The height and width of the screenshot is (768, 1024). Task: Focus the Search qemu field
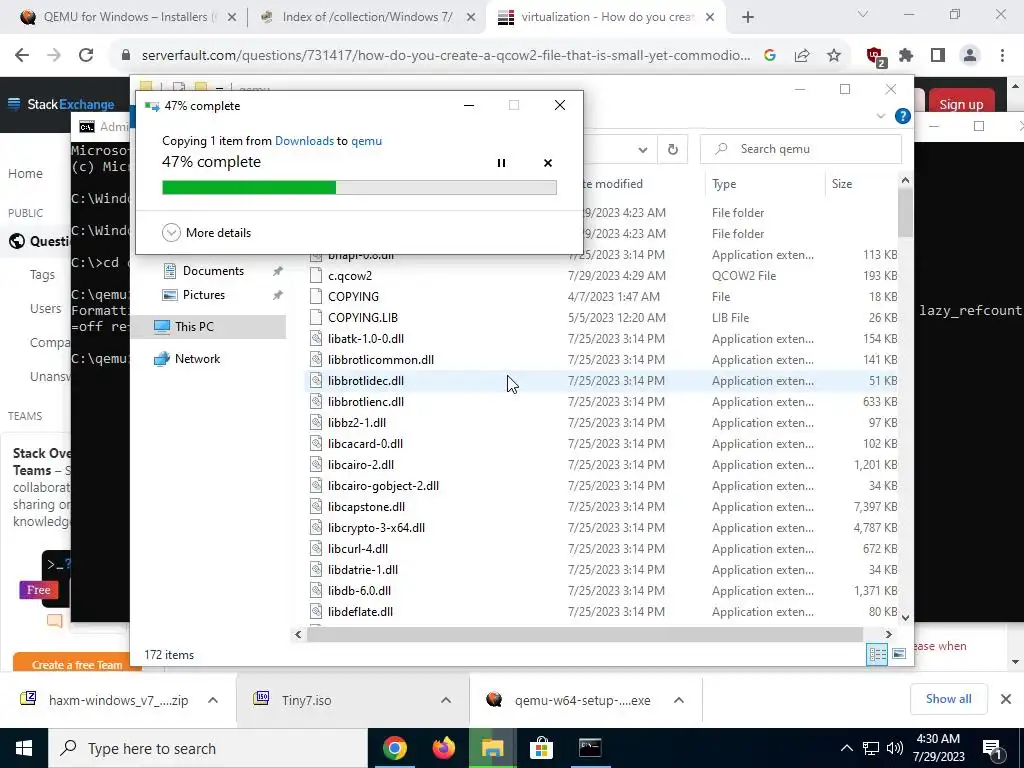[801, 149]
